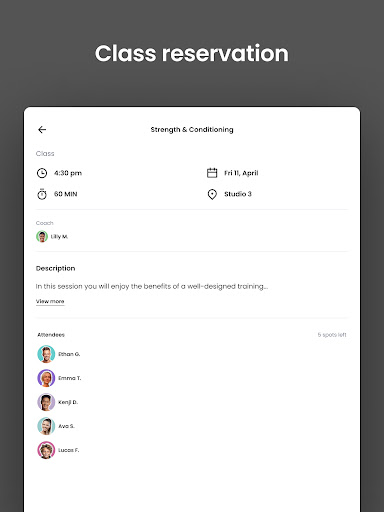Tap the Studio 3 location text
The image size is (384, 512).
238,194
